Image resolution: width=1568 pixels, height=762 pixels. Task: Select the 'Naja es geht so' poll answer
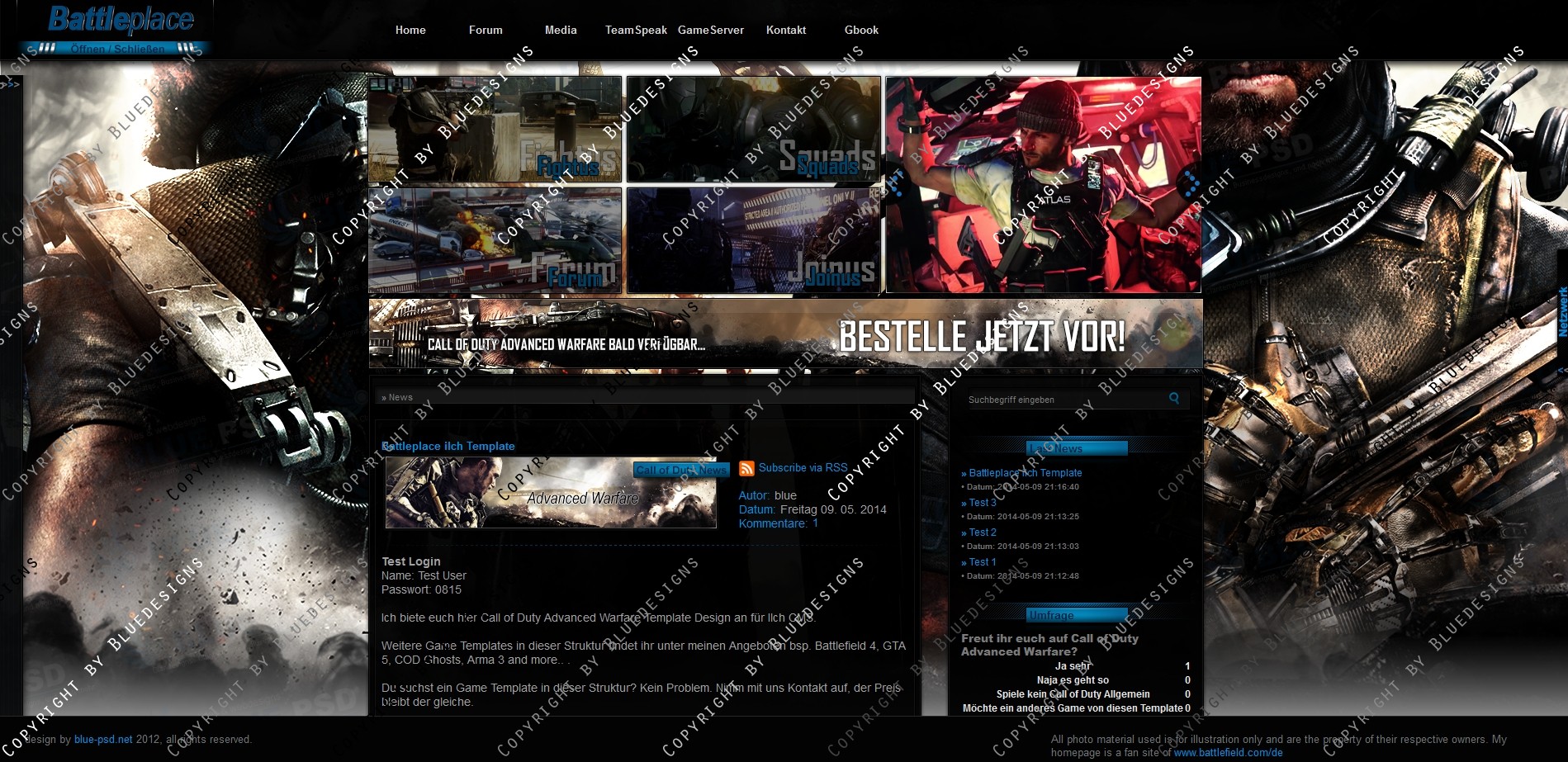click(1073, 680)
